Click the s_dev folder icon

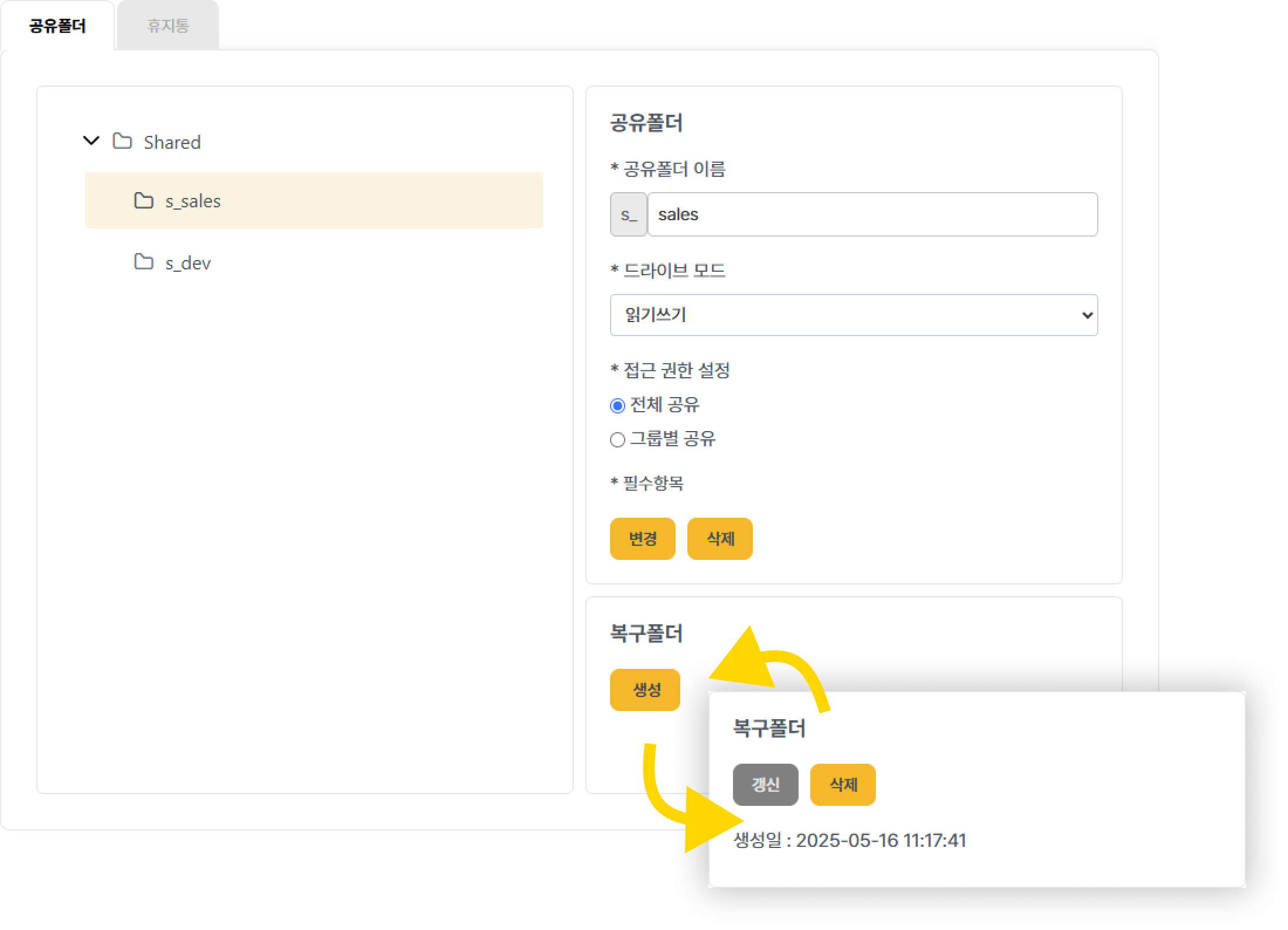click(x=143, y=262)
